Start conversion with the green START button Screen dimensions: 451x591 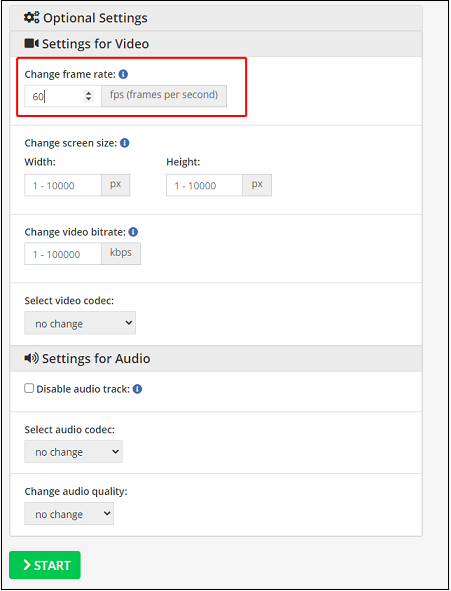pyautogui.click(x=45, y=565)
